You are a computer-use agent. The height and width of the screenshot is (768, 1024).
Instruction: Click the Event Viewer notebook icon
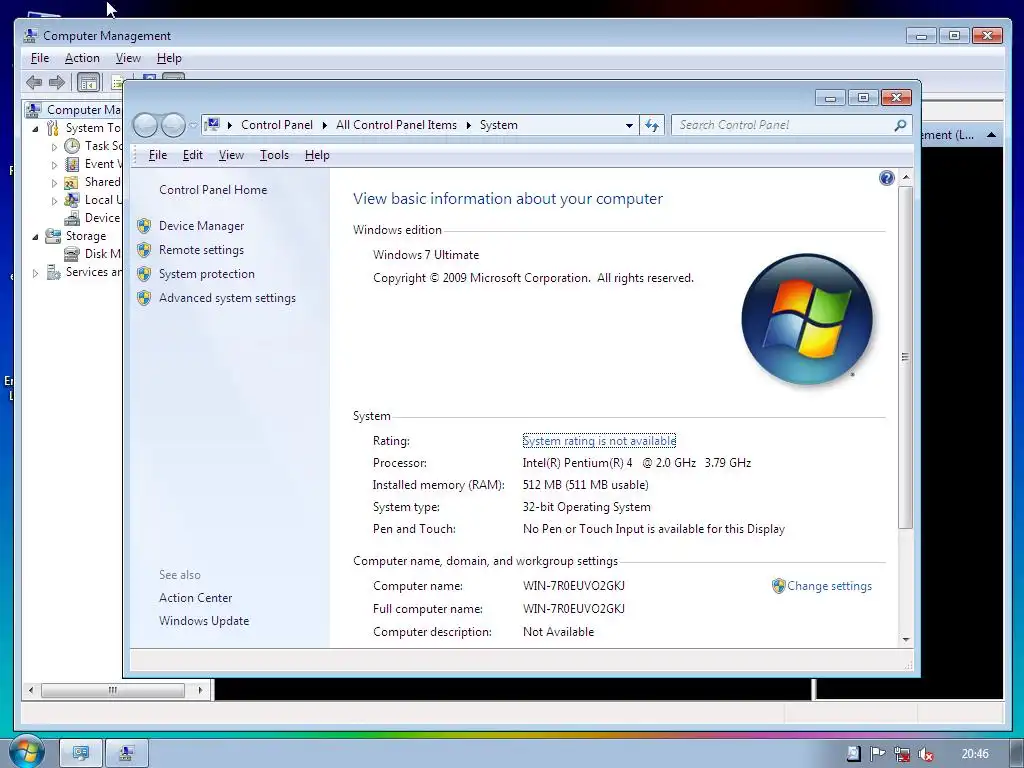72,164
